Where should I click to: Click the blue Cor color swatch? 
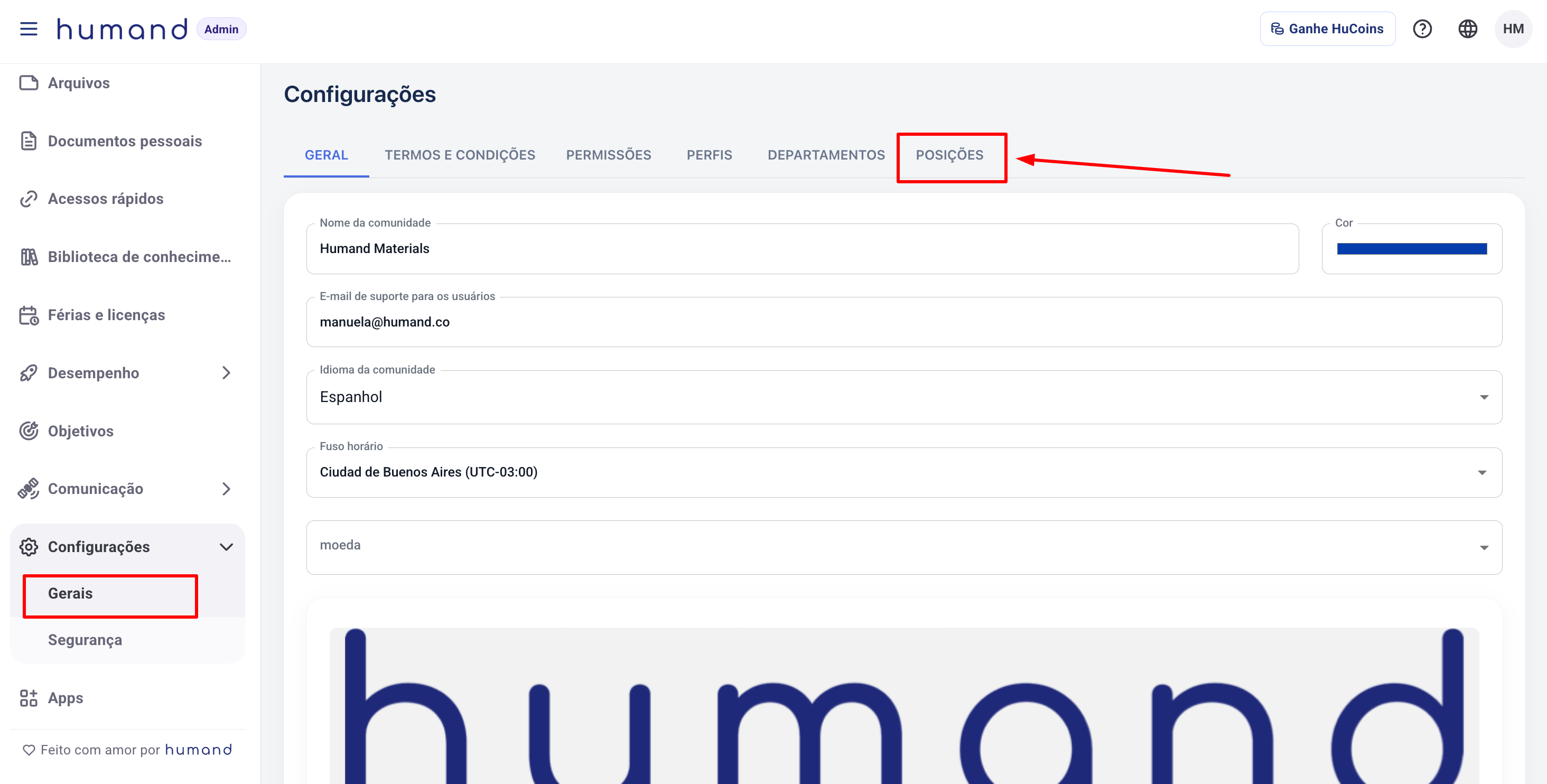click(1412, 248)
